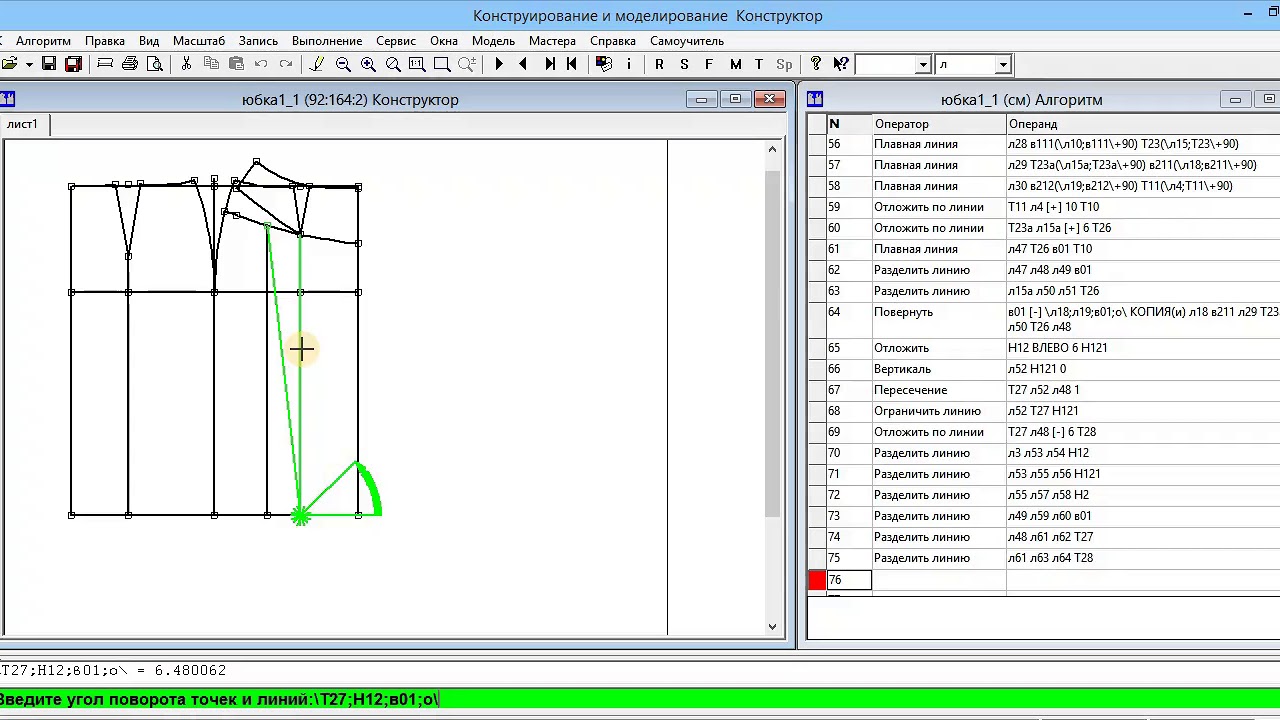Open the Вид menu

click(x=149, y=41)
